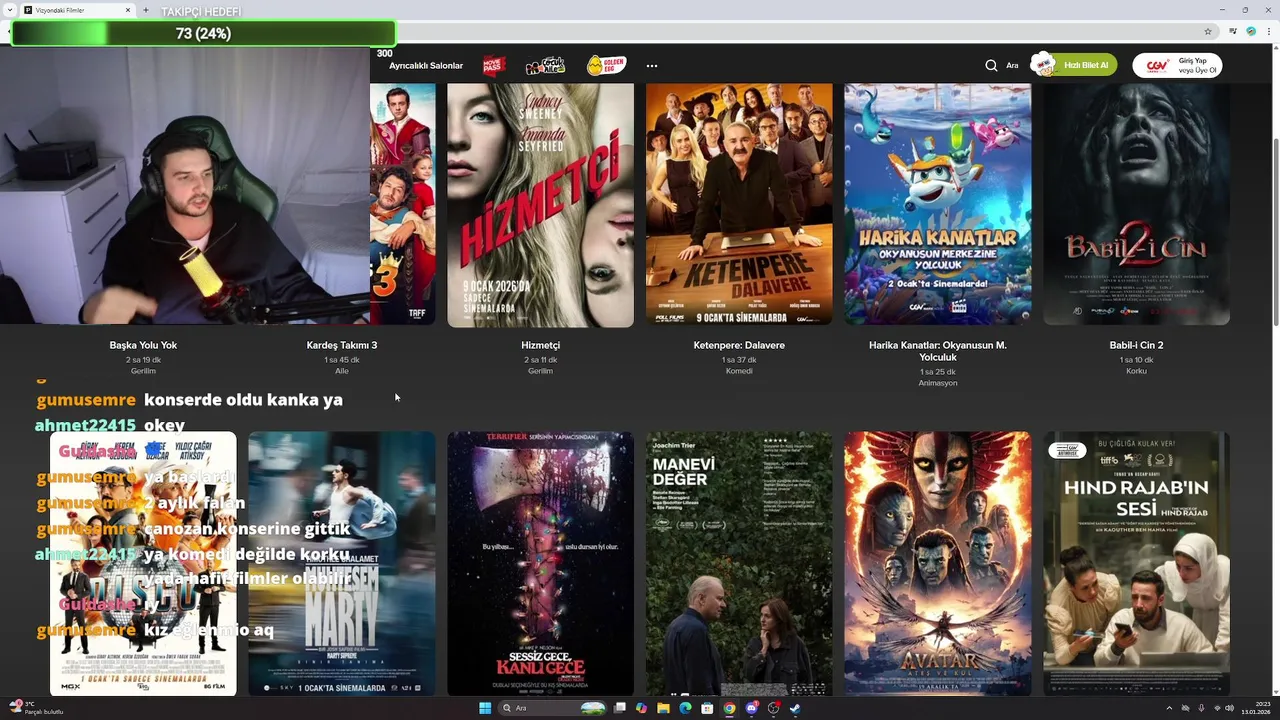
Task: Open the Hind Rajab'ın Sesi poster
Action: point(1136,563)
